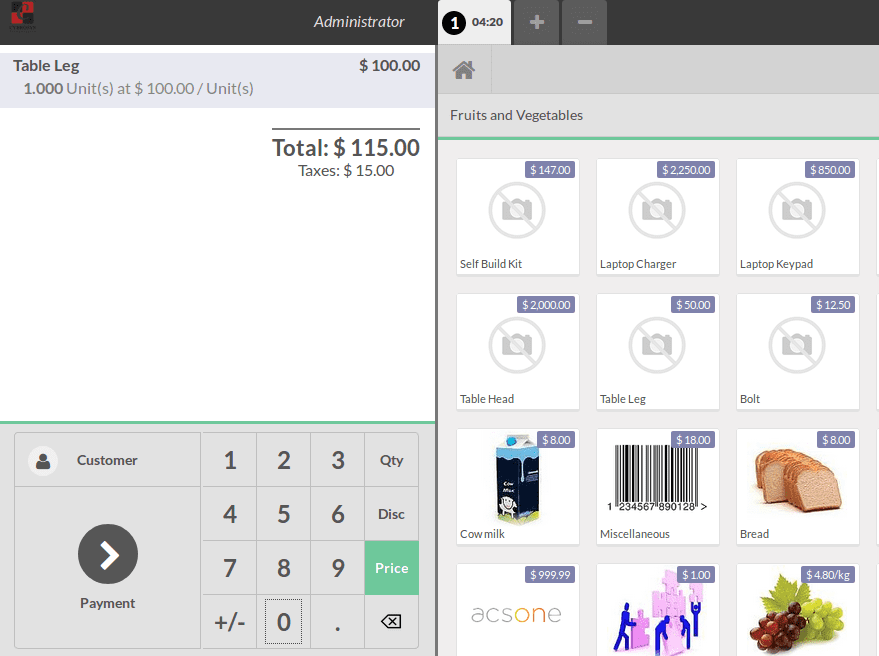Click the decimal point key
The image size is (879, 656).
click(x=337, y=621)
